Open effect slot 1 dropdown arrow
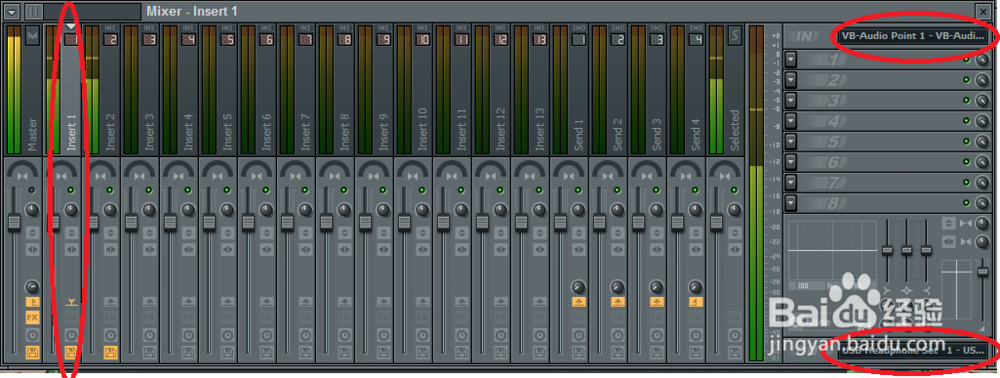Screen dimensions: 1000x378 [791, 60]
